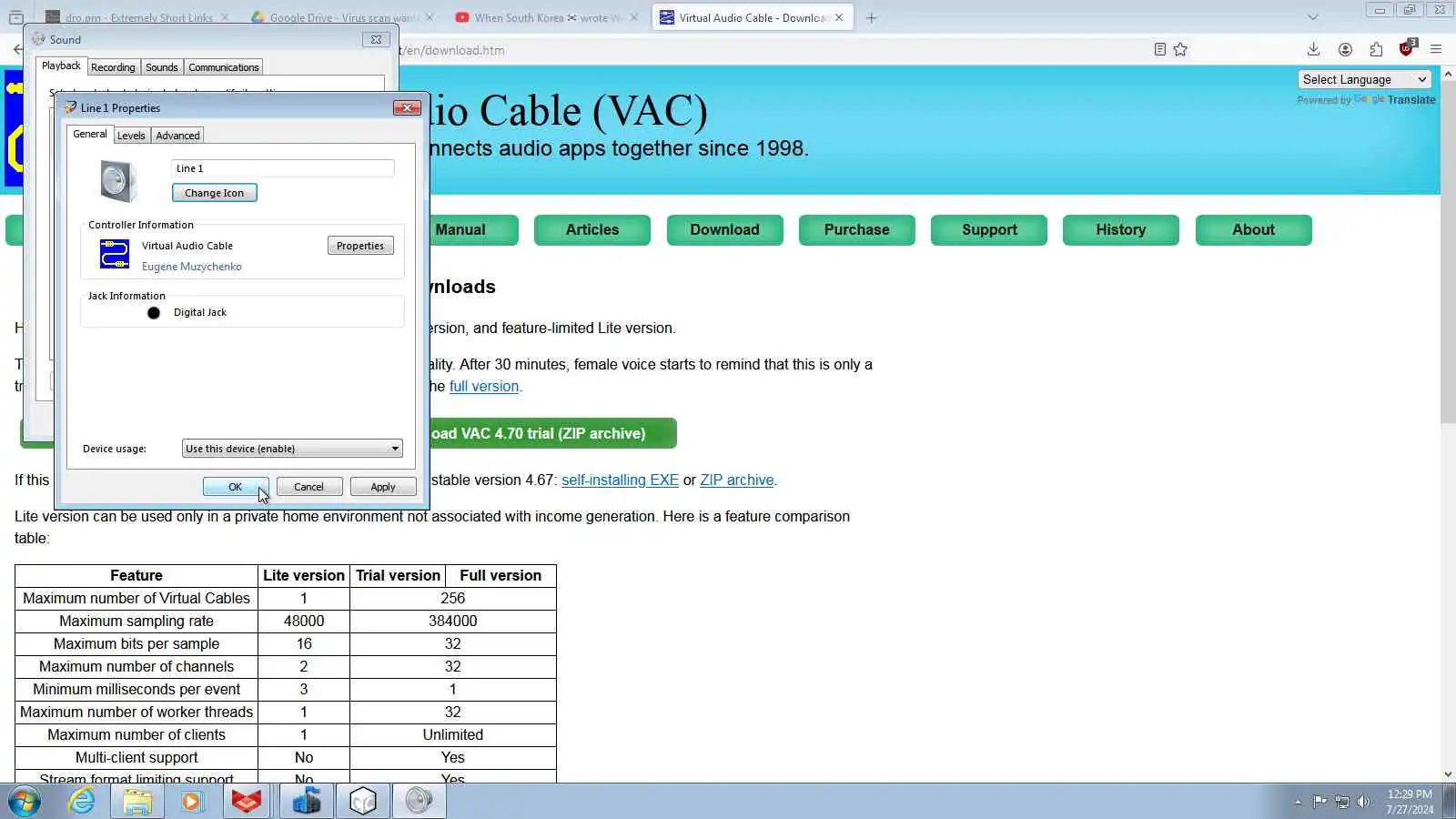Screen dimensions: 1456x819
Task: Close the dro.pm Extremely Short Links tab
Action: pyautogui.click(x=225, y=17)
